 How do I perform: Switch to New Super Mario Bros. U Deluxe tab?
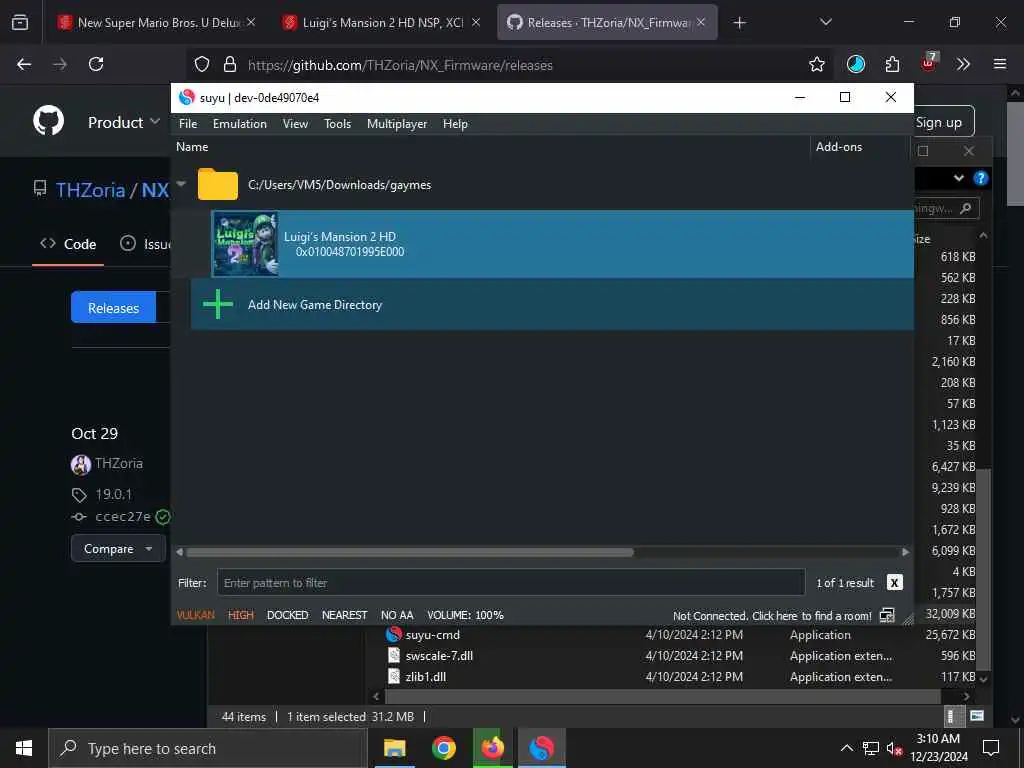pyautogui.click(x=157, y=22)
